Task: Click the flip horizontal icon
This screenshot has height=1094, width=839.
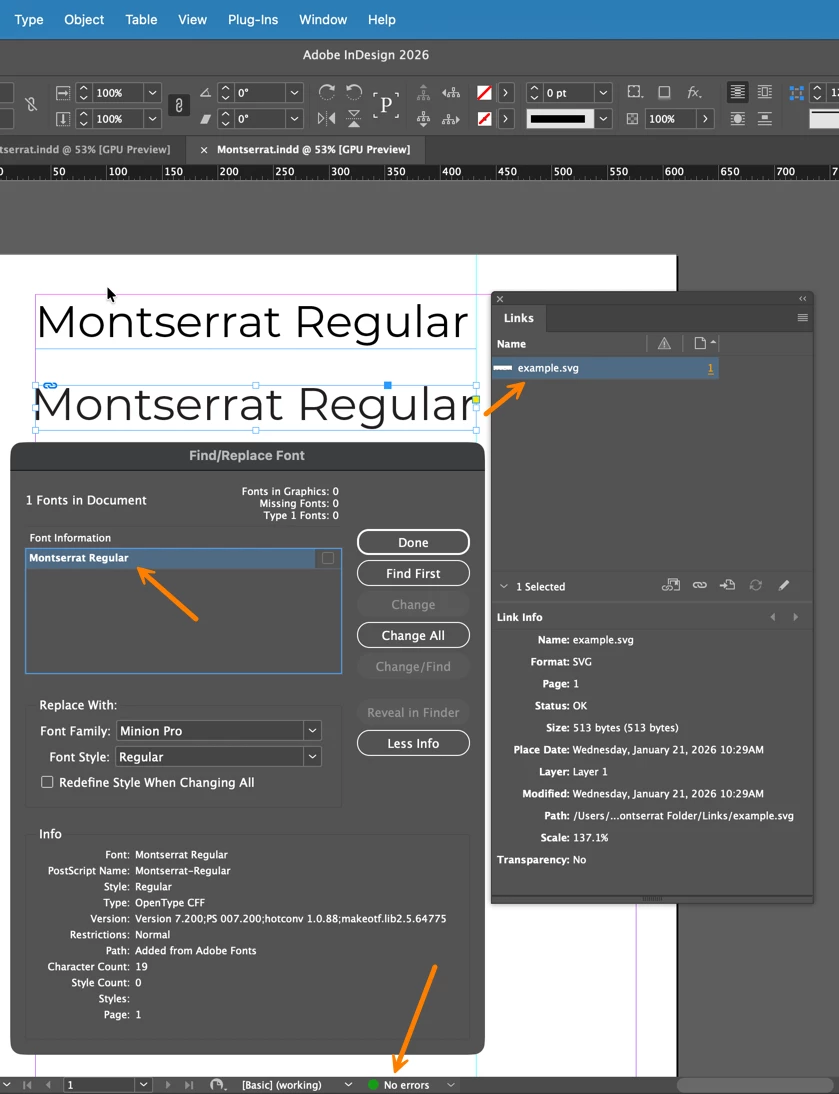Action: pyautogui.click(x=326, y=119)
